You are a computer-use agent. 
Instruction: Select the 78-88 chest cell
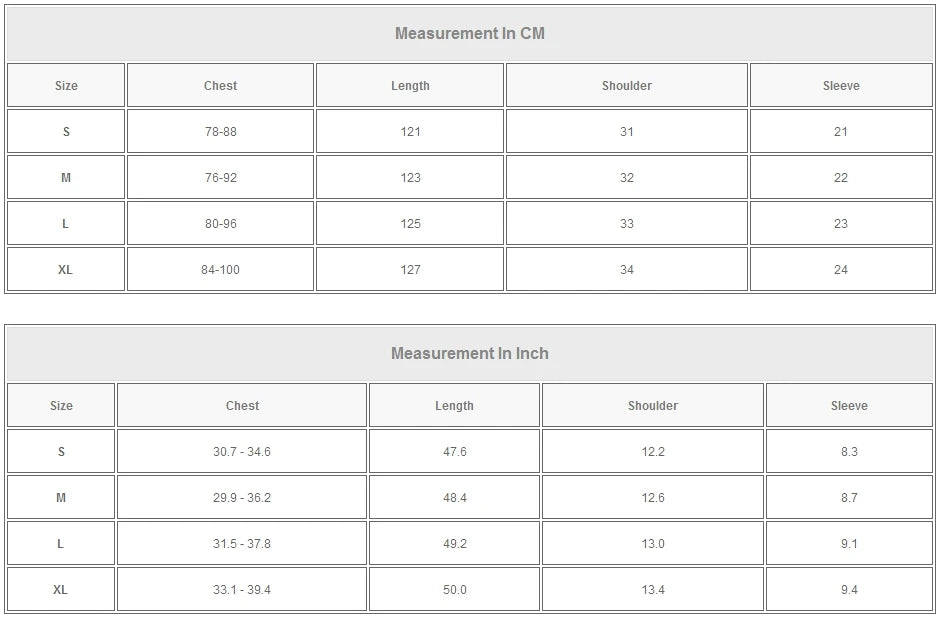point(220,132)
